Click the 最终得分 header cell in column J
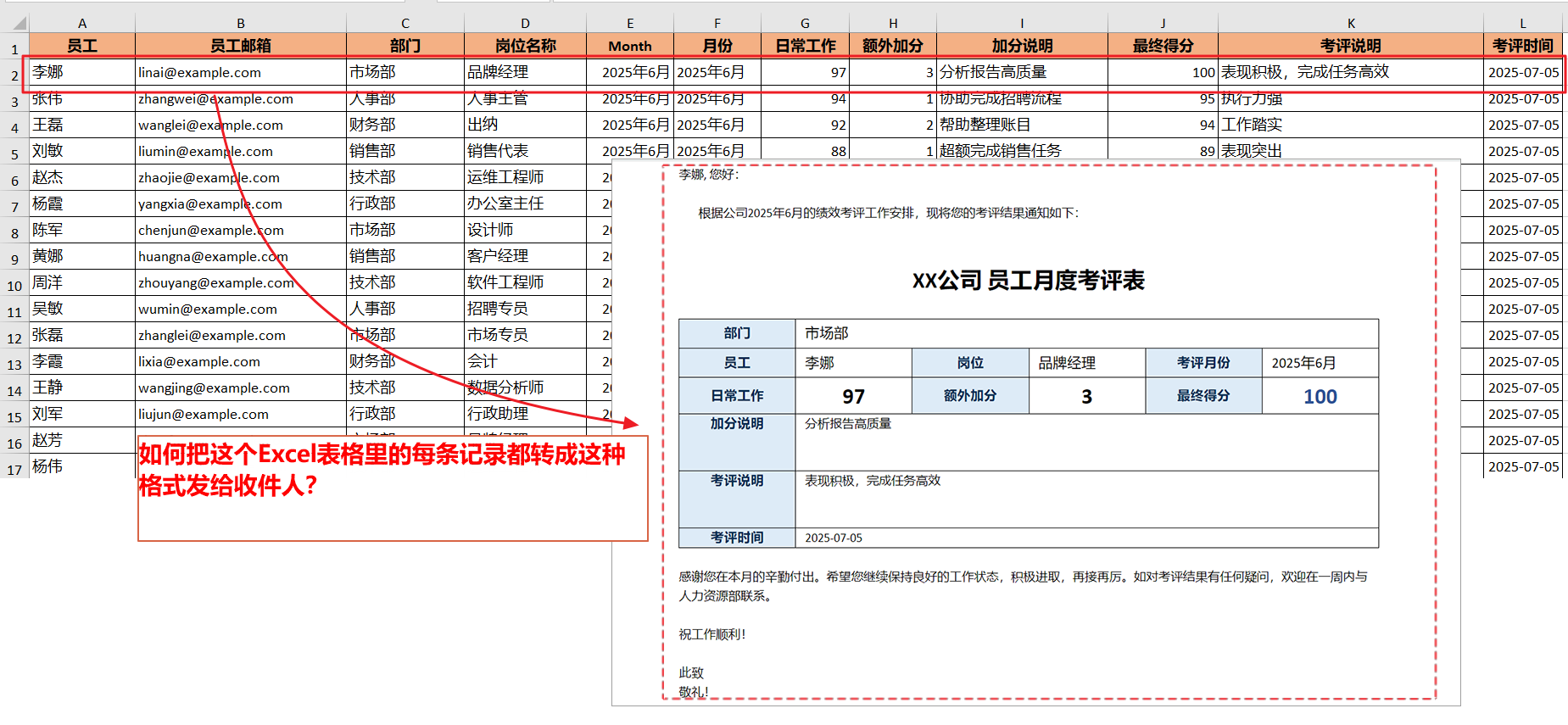 pyautogui.click(x=1163, y=46)
